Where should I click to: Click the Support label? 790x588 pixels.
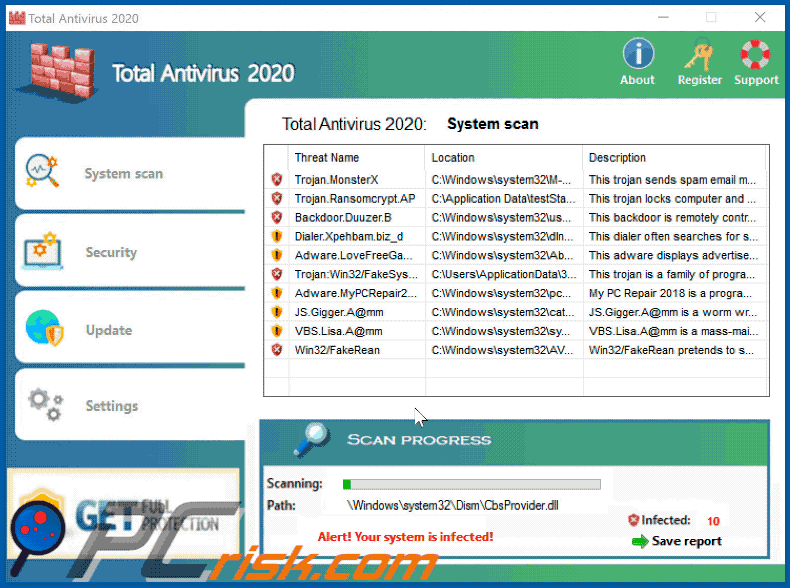coord(756,80)
